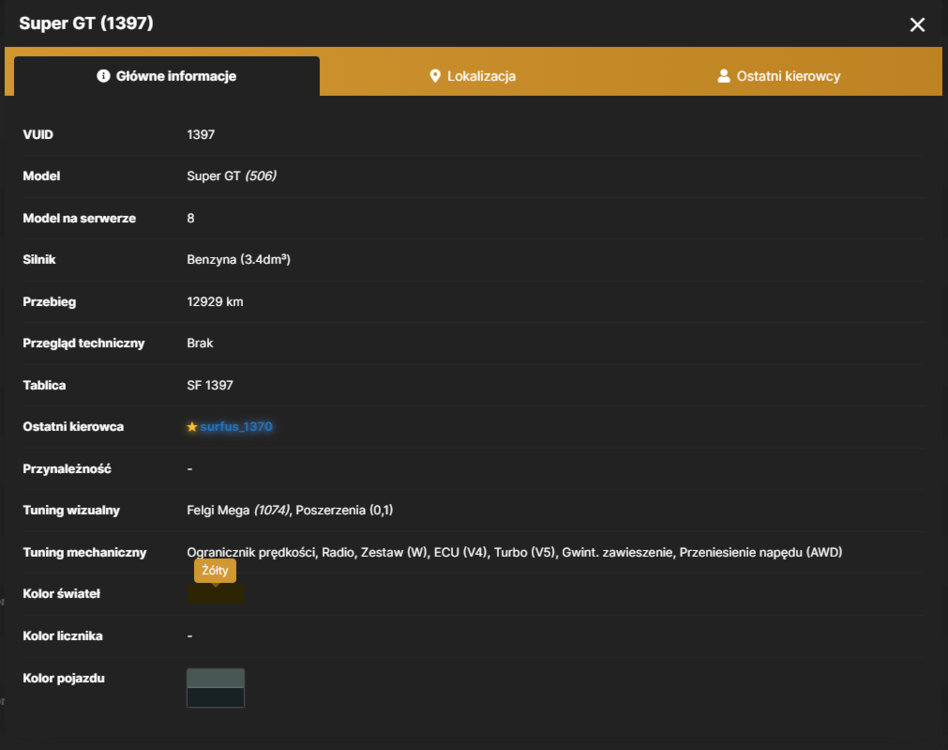948x750 pixels.
Task: Open driver profile surfus_1370
Action: click(236, 427)
